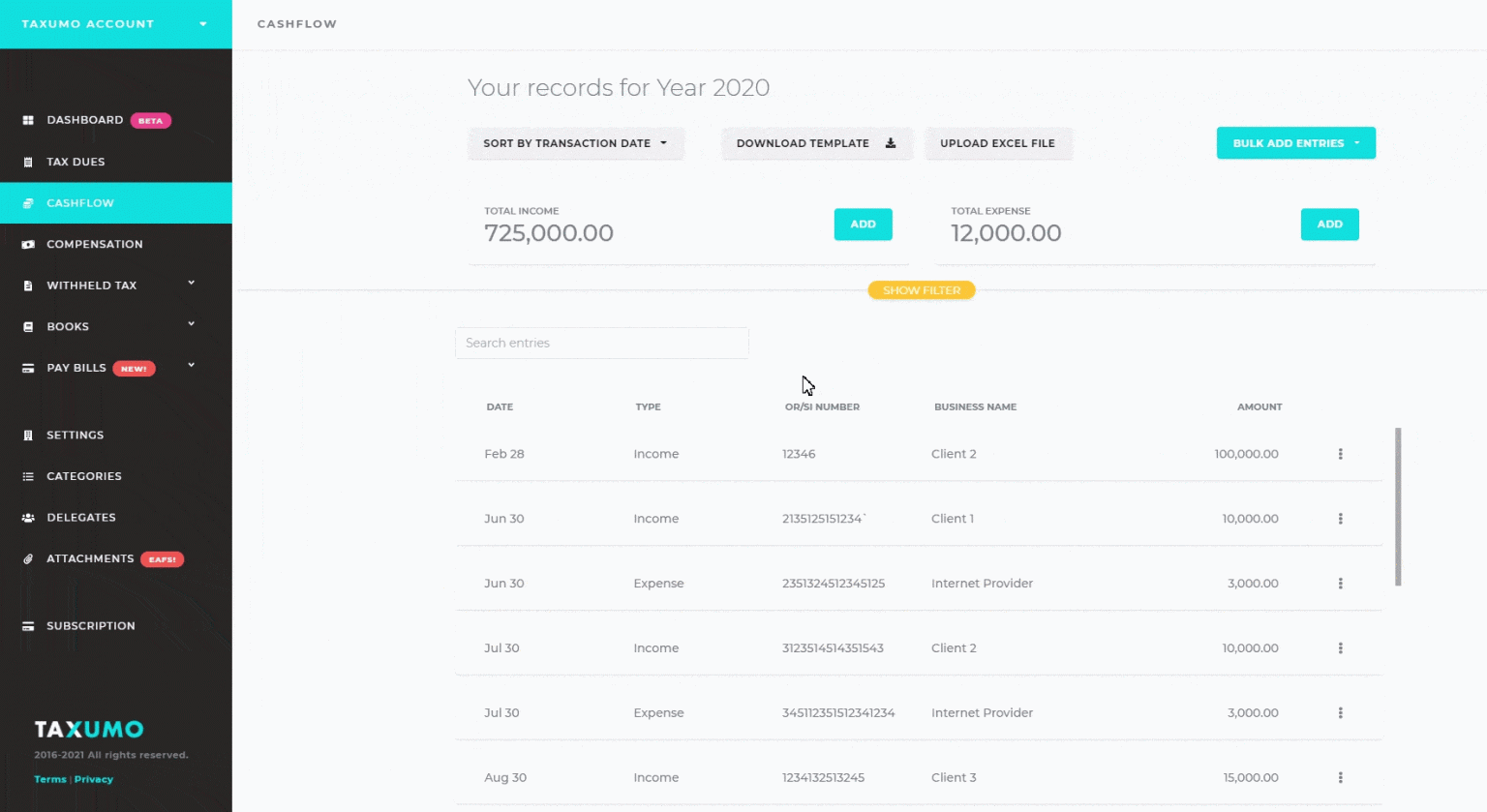Open the Dashboard section icon
The image size is (1487, 812).
[x=29, y=119]
